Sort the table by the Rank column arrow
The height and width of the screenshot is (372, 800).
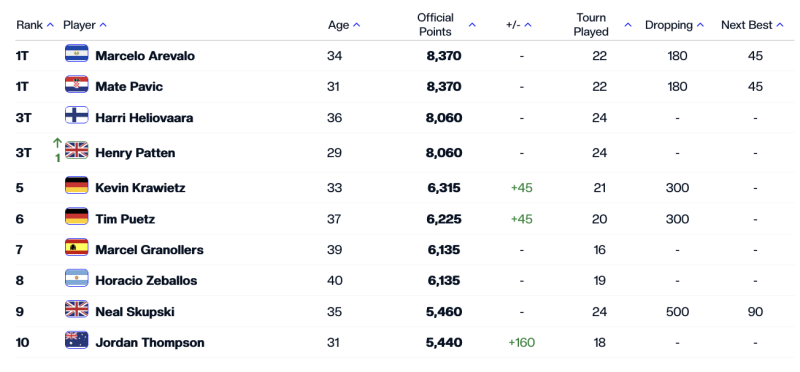(x=50, y=25)
